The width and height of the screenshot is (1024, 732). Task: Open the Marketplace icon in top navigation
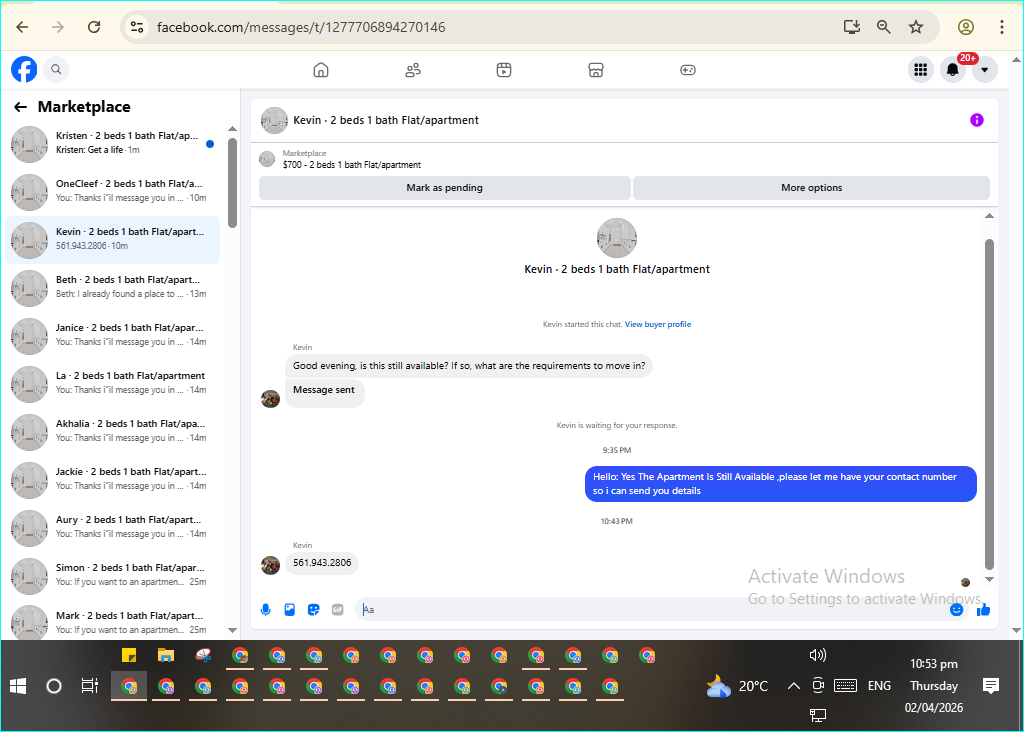596,70
